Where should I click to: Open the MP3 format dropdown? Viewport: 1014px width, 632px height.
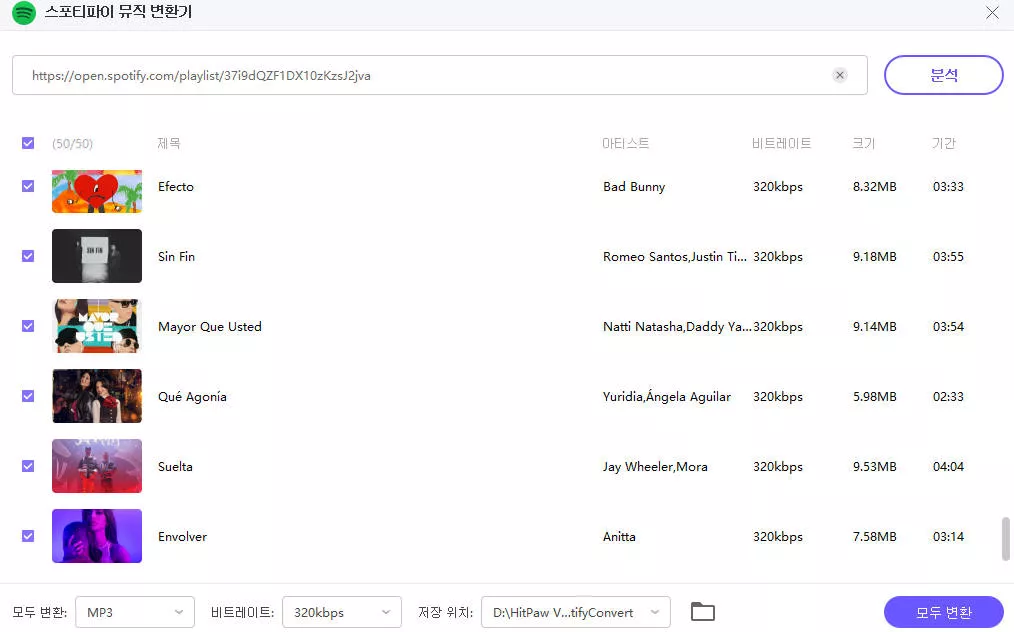pyautogui.click(x=135, y=612)
